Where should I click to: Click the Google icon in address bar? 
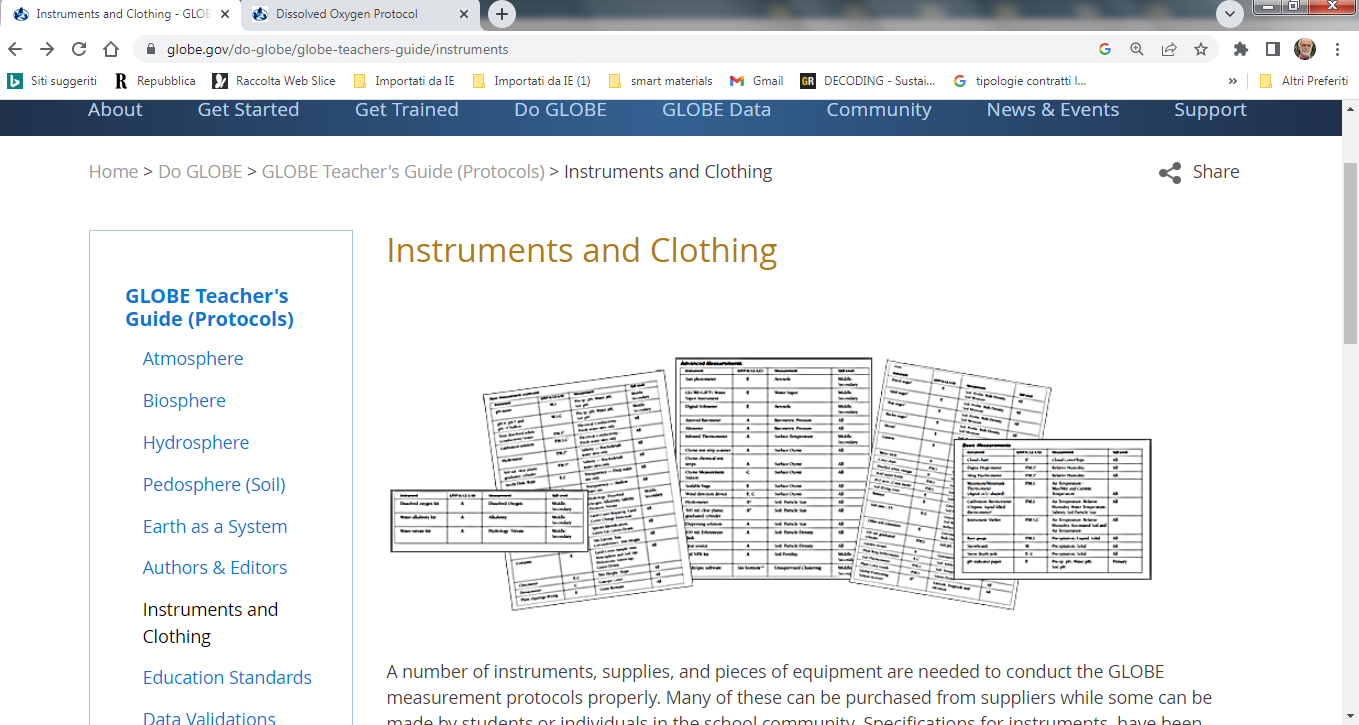tap(1105, 49)
